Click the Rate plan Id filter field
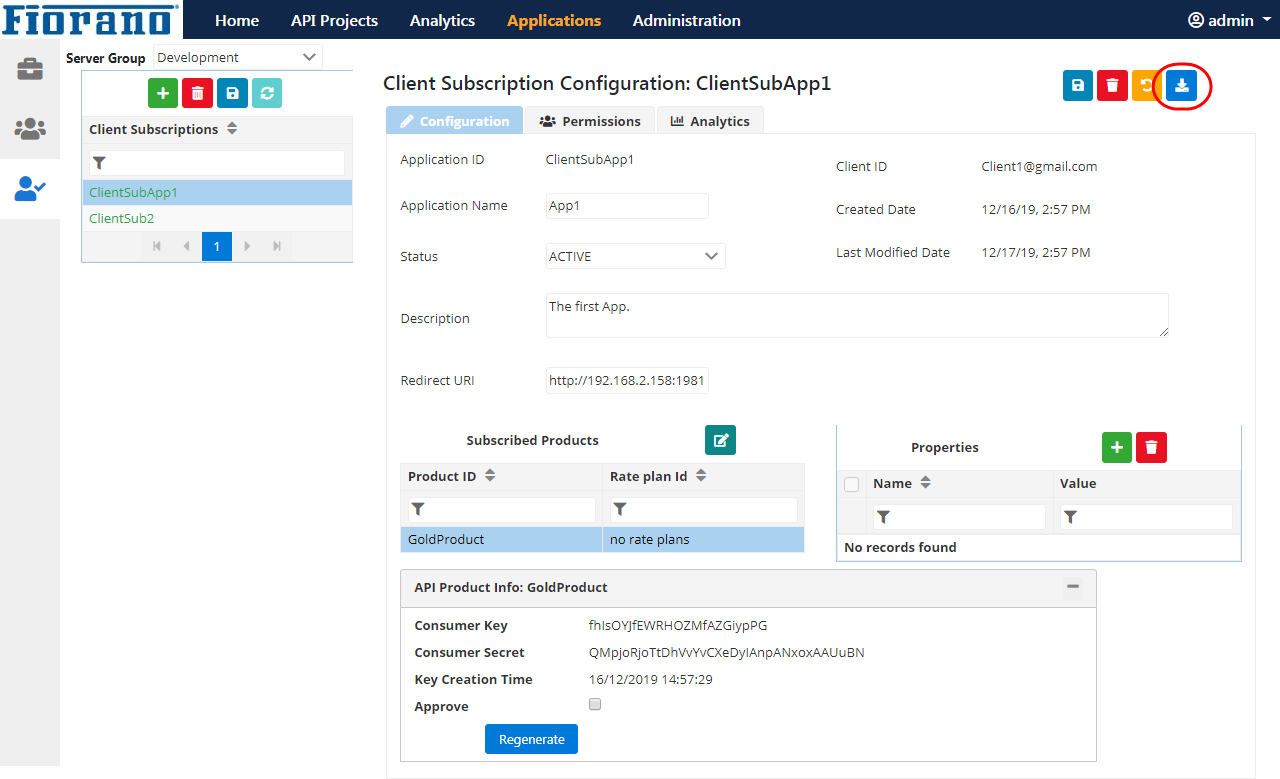The height and width of the screenshot is (779, 1280). [704, 509]
